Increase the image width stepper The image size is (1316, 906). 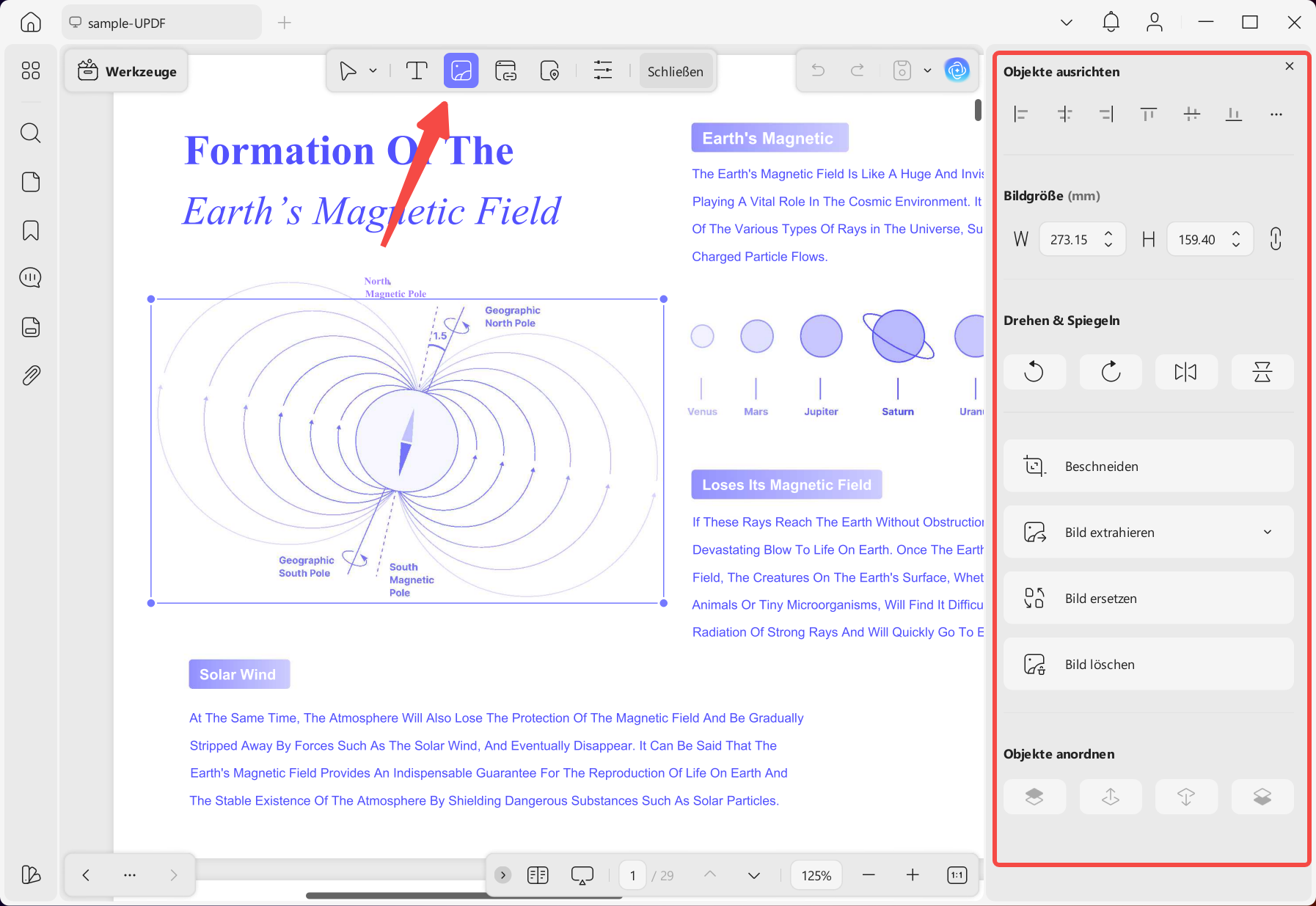point(1108,234)
